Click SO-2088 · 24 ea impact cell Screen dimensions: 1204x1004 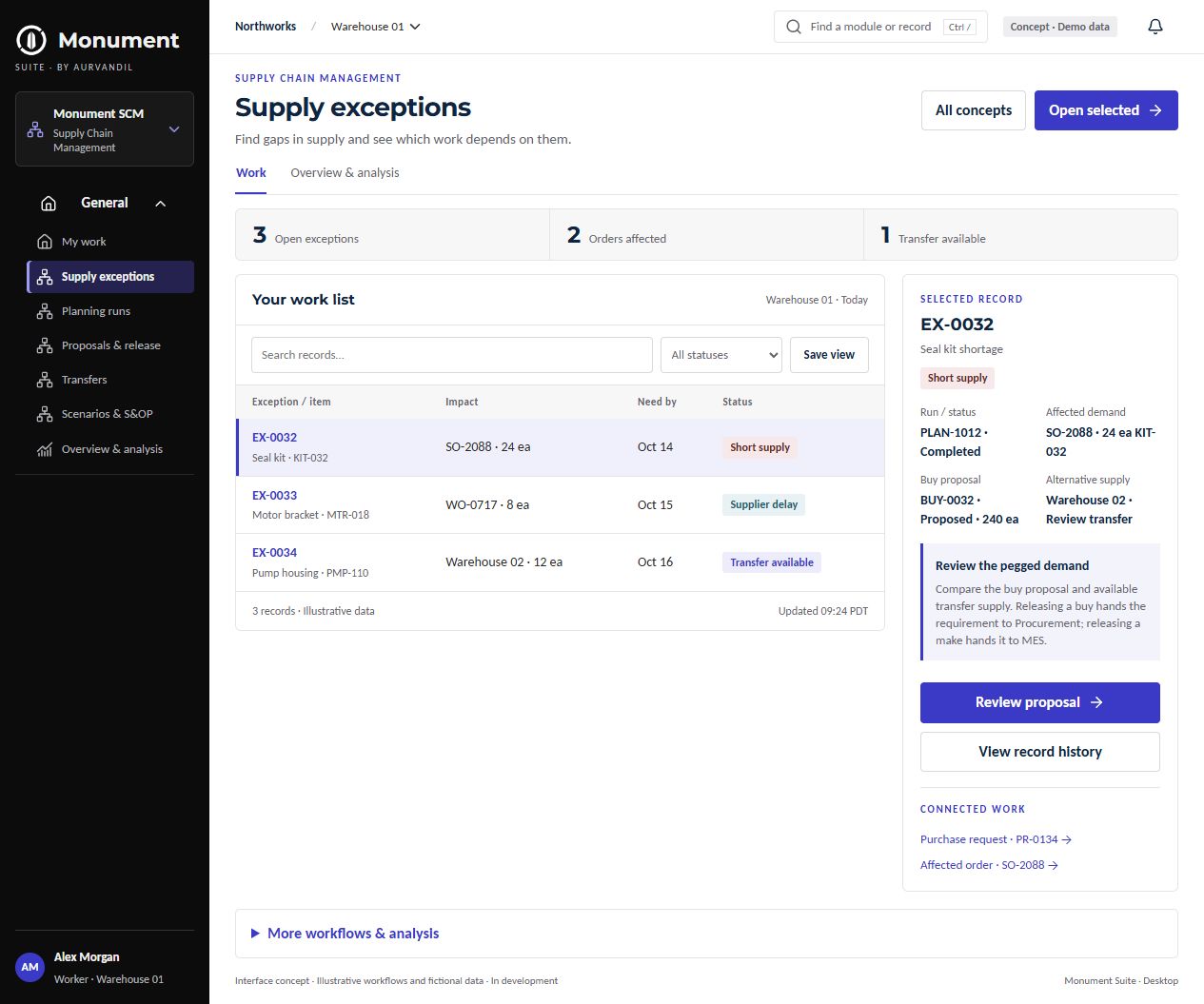[x=488, y=447]
